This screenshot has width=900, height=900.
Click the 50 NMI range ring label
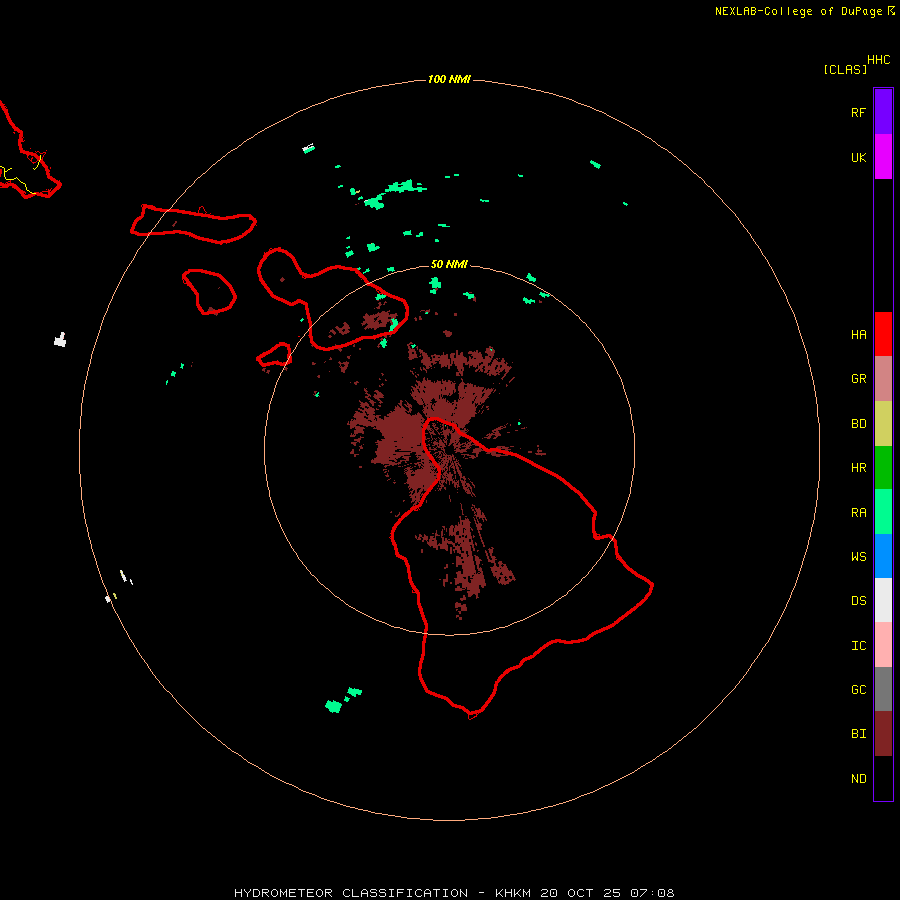[449, 264]
